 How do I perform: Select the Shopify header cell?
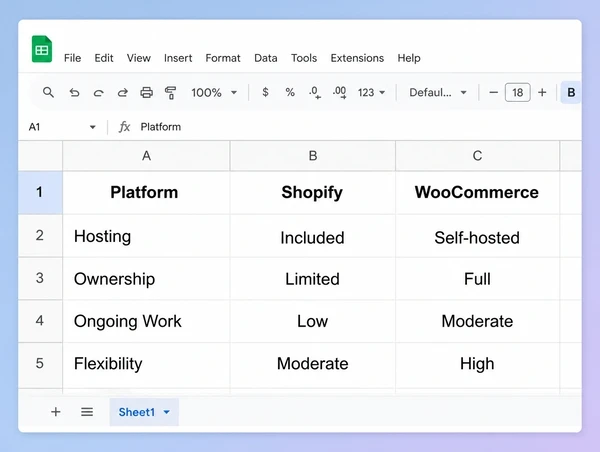point(313,193)
